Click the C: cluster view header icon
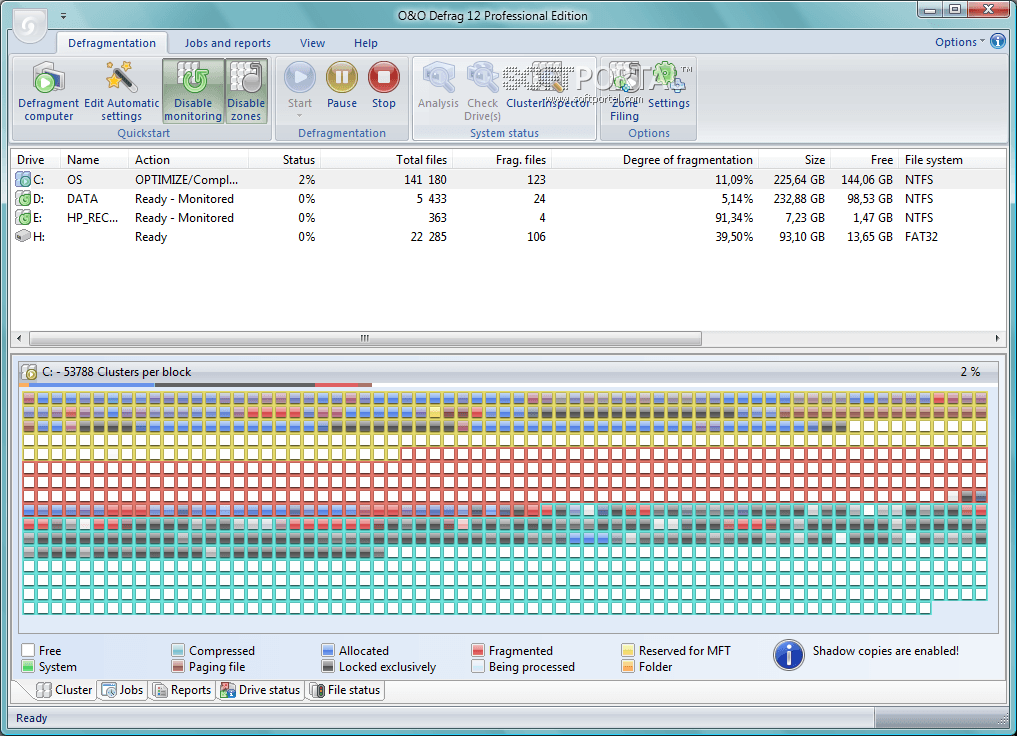The width and height of the screenshot is (1017, 736). pos(29,372)
